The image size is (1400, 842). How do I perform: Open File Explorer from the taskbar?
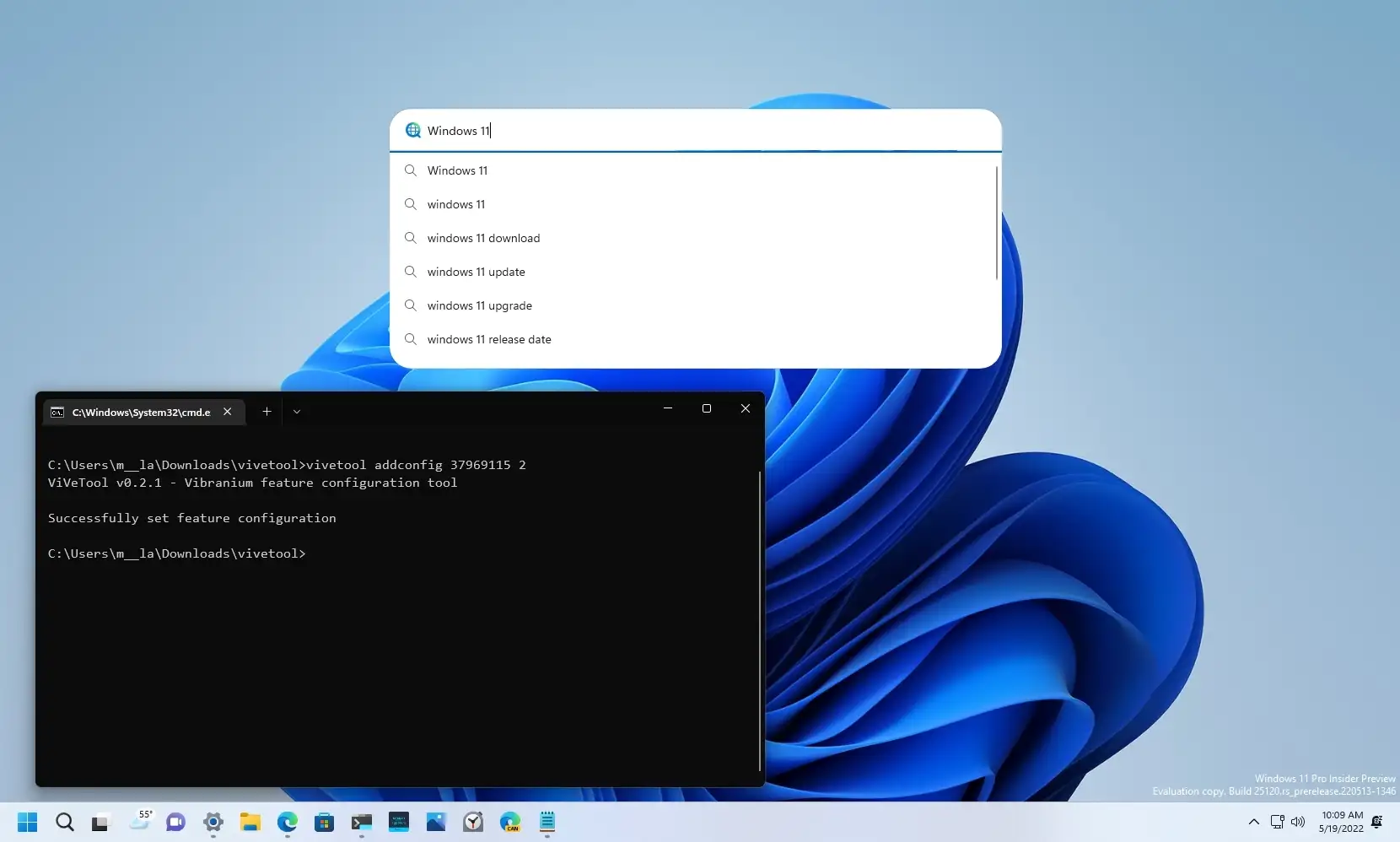(250, 822)
